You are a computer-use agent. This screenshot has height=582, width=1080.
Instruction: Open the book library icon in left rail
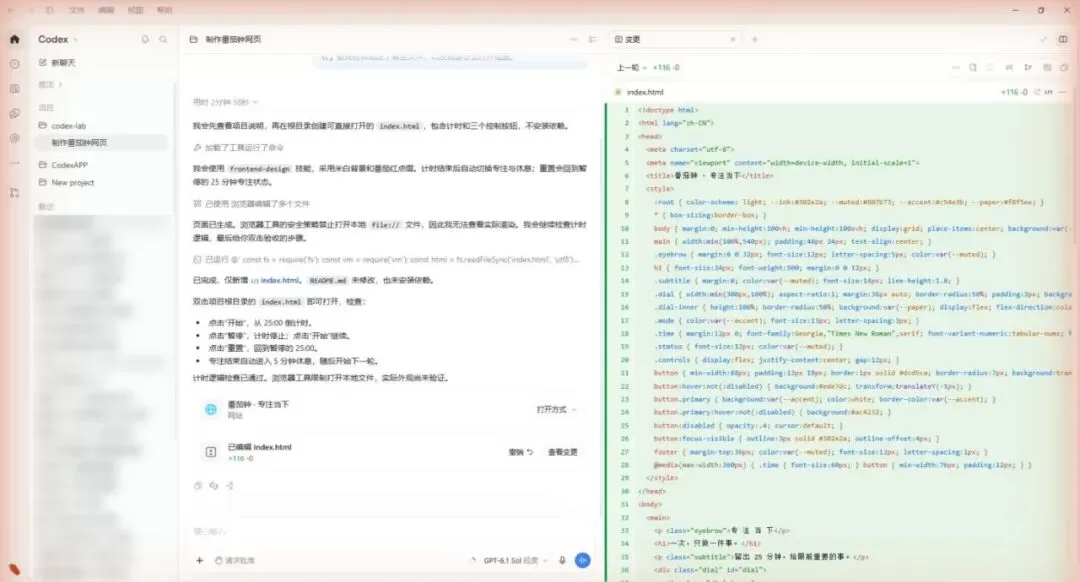(x=14, y=89)
